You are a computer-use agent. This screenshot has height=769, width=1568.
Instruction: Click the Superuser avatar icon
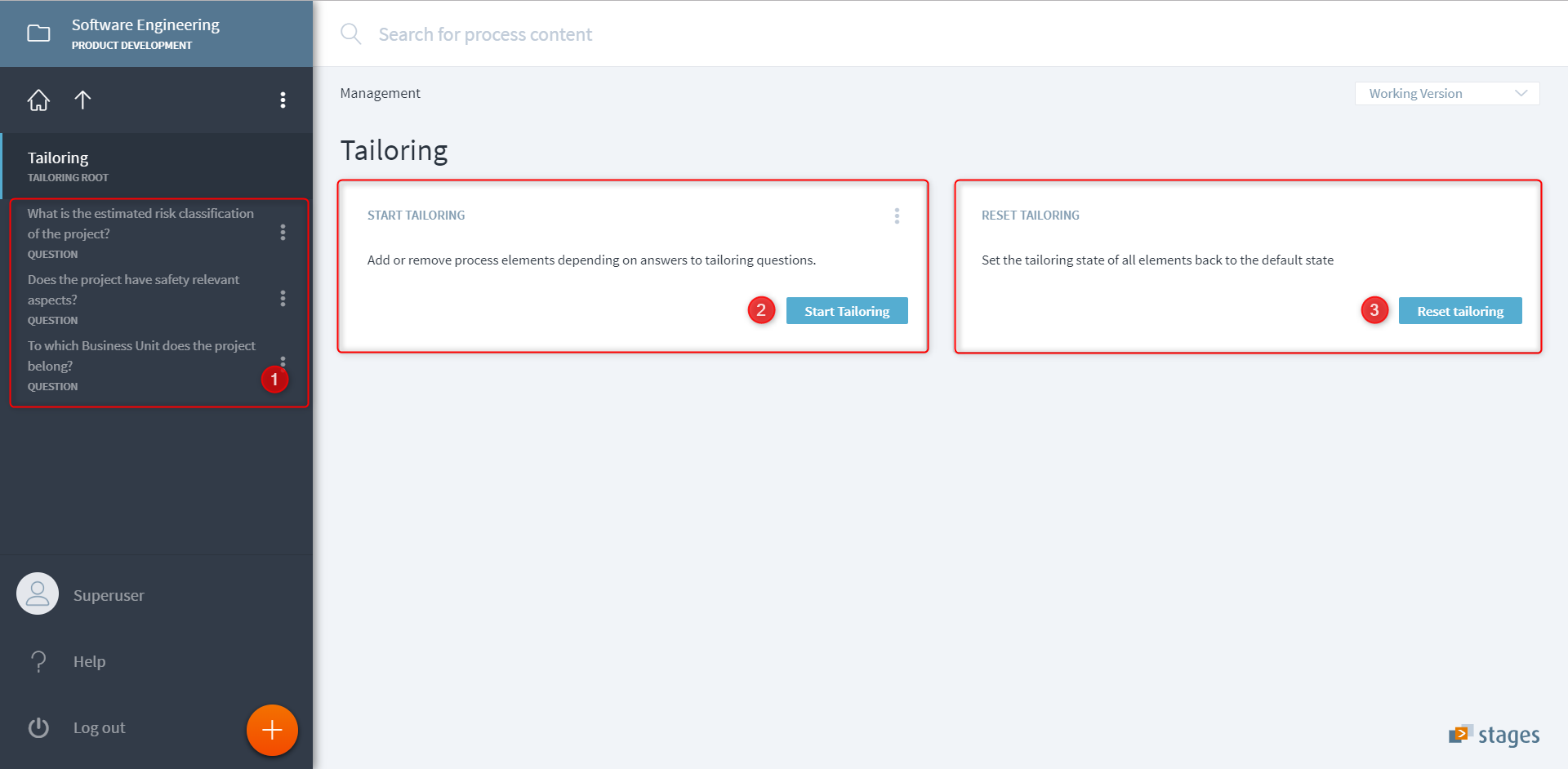point(38,594)
